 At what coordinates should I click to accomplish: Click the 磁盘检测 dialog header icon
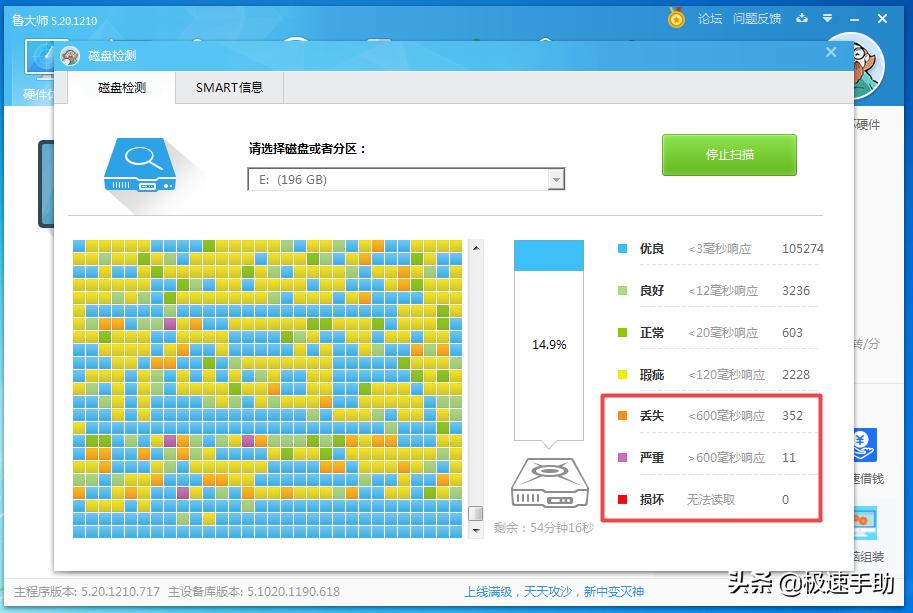click(69, 56)
